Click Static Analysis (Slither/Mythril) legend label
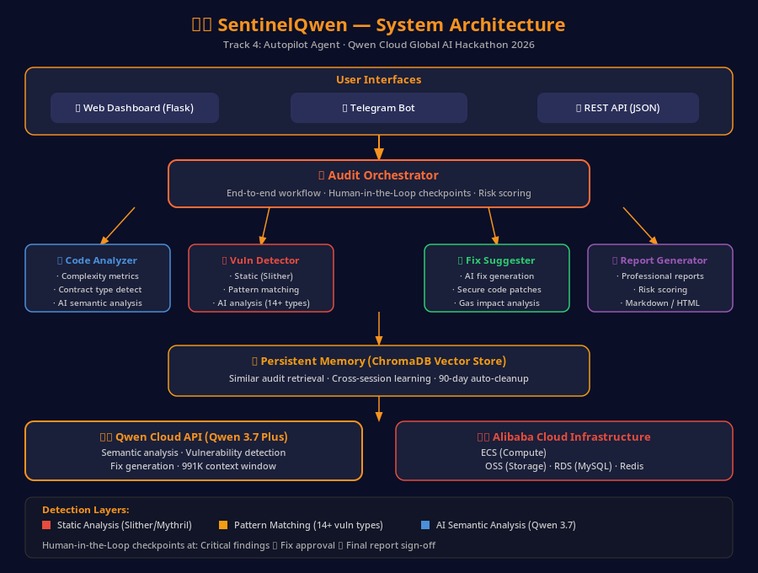The width and height of the screenshot is (758, 573). pos(124,525)
